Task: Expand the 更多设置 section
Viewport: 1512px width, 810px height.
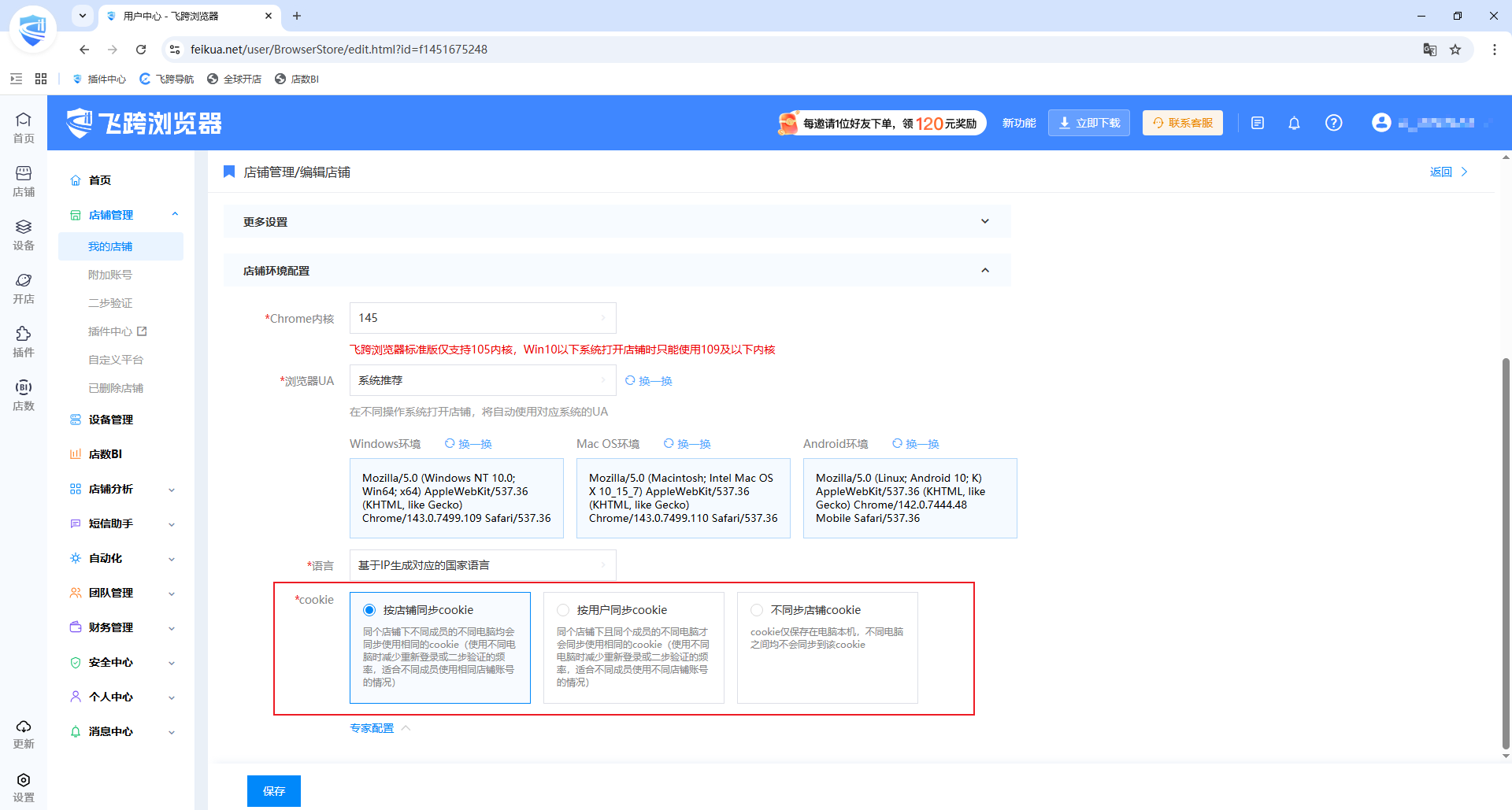Action: pos(617,222)
